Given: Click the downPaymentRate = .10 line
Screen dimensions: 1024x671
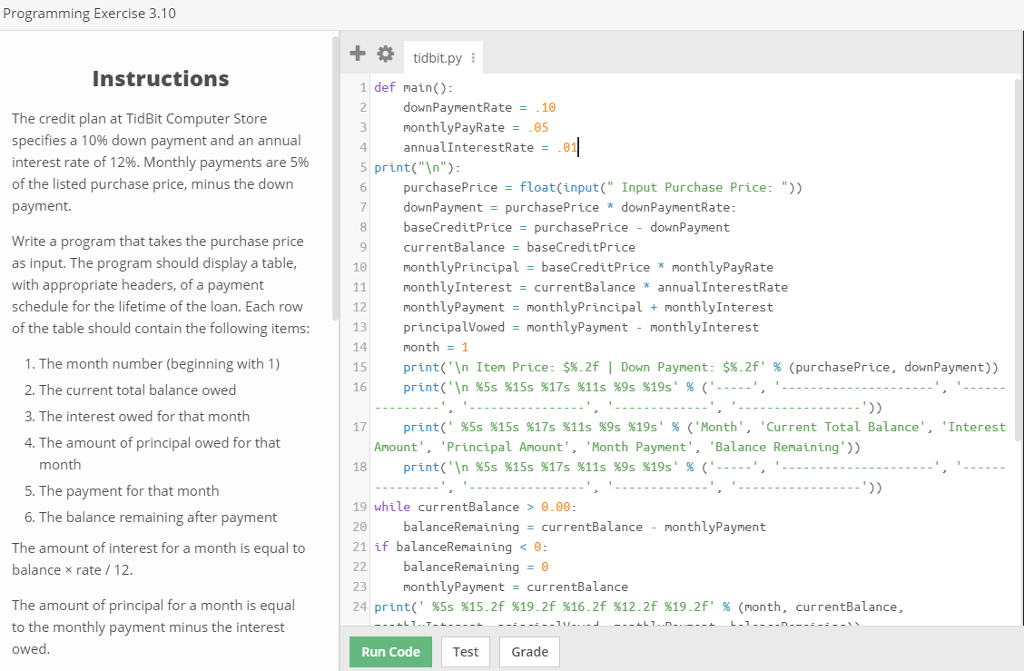Looking at the screenshot, I should tap(479, 108).
